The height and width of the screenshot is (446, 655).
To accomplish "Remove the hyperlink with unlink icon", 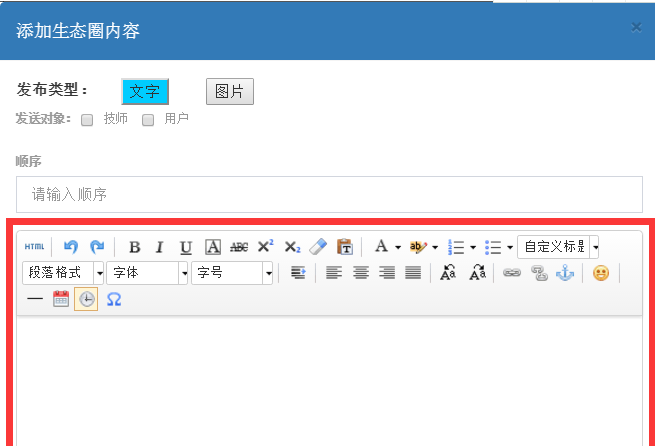I will coord(539,273).
